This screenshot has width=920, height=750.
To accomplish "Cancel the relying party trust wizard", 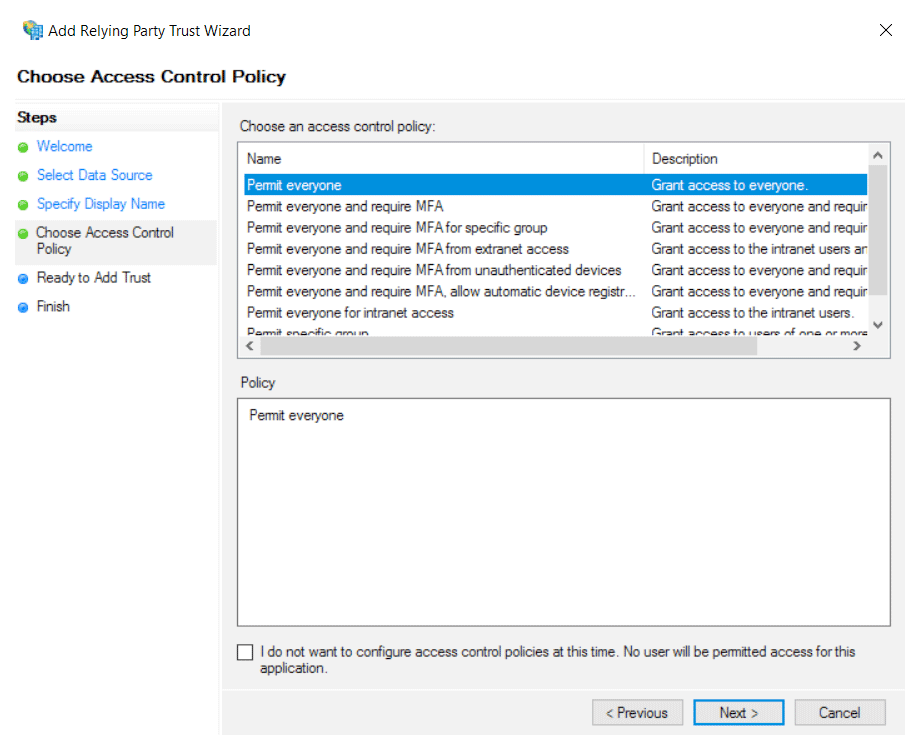I will pos(839,713).
